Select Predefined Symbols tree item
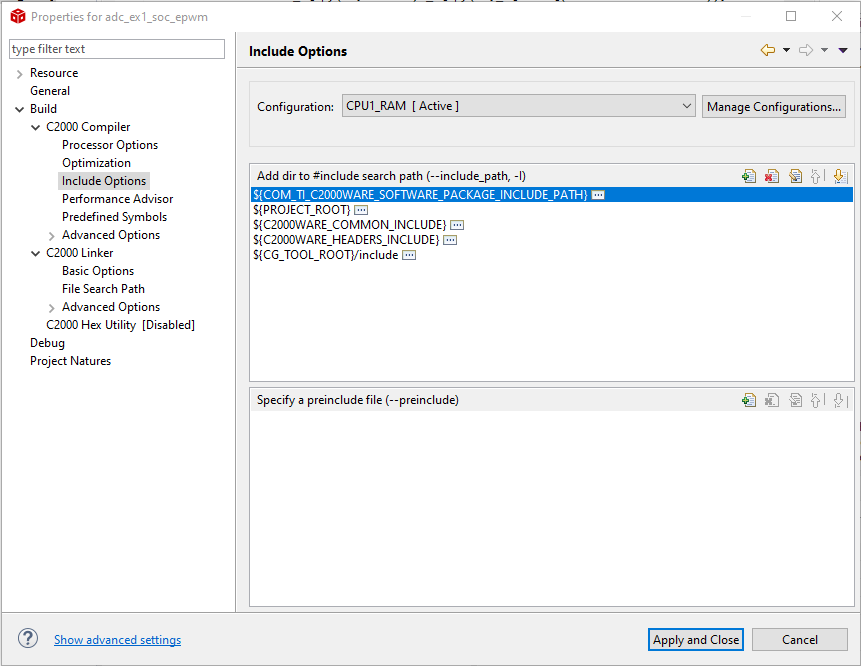Image resolution: width=861 pixels, height=666 pixels. pos(114,217)
